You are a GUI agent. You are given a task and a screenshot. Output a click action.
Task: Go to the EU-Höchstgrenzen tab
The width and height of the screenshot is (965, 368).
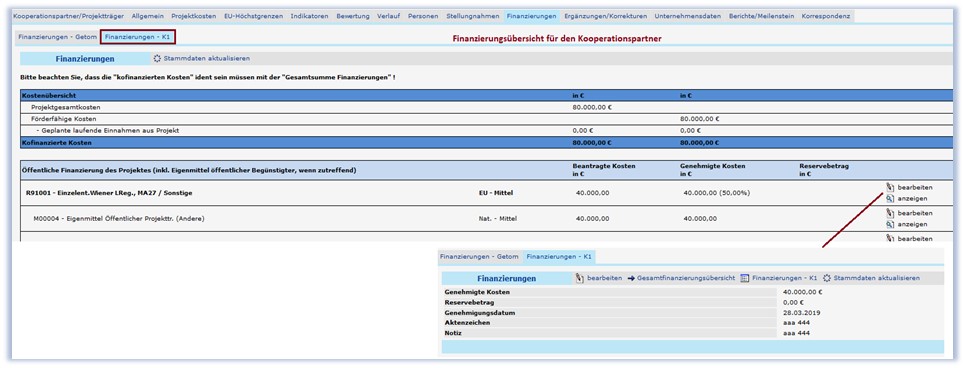point(254,16)
